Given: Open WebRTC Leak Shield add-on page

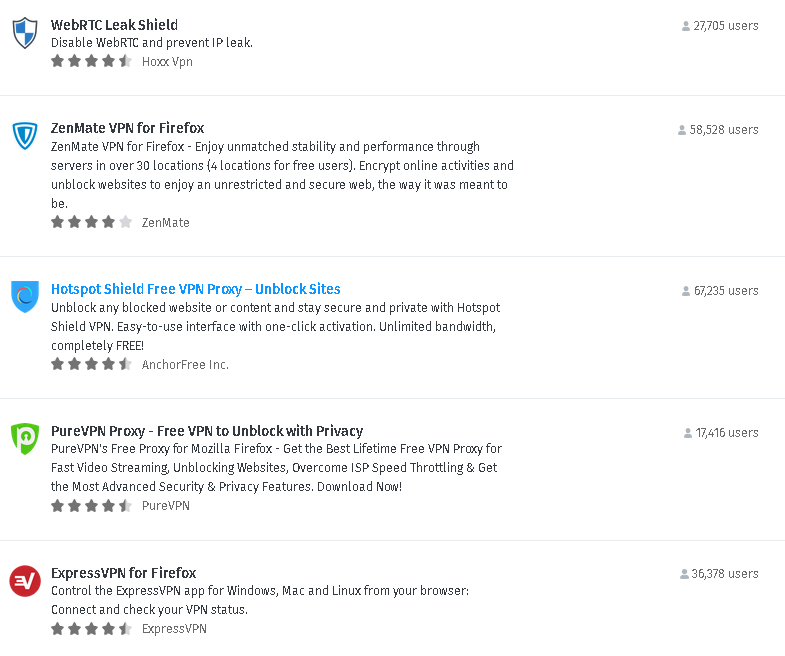Looking at the screenshot, I should pos(114,25).
